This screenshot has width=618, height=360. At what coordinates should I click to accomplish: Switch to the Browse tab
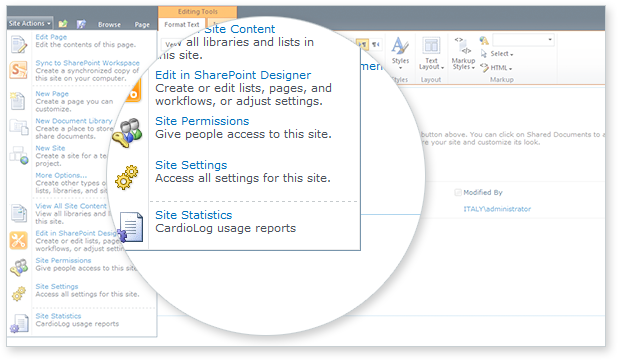pos(109,24)
